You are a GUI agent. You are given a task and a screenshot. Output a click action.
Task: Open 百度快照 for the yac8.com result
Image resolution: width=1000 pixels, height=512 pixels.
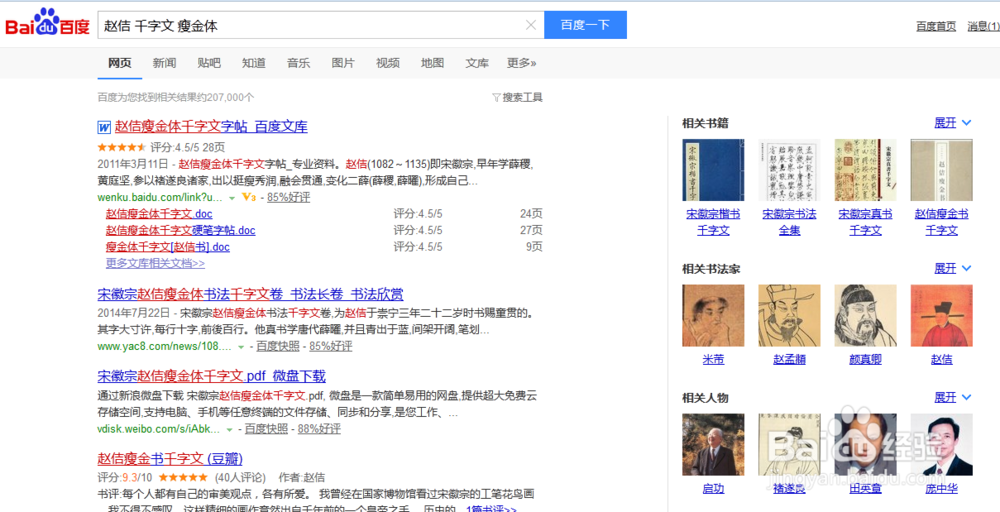pyautogui.click(x=277, y=346)
